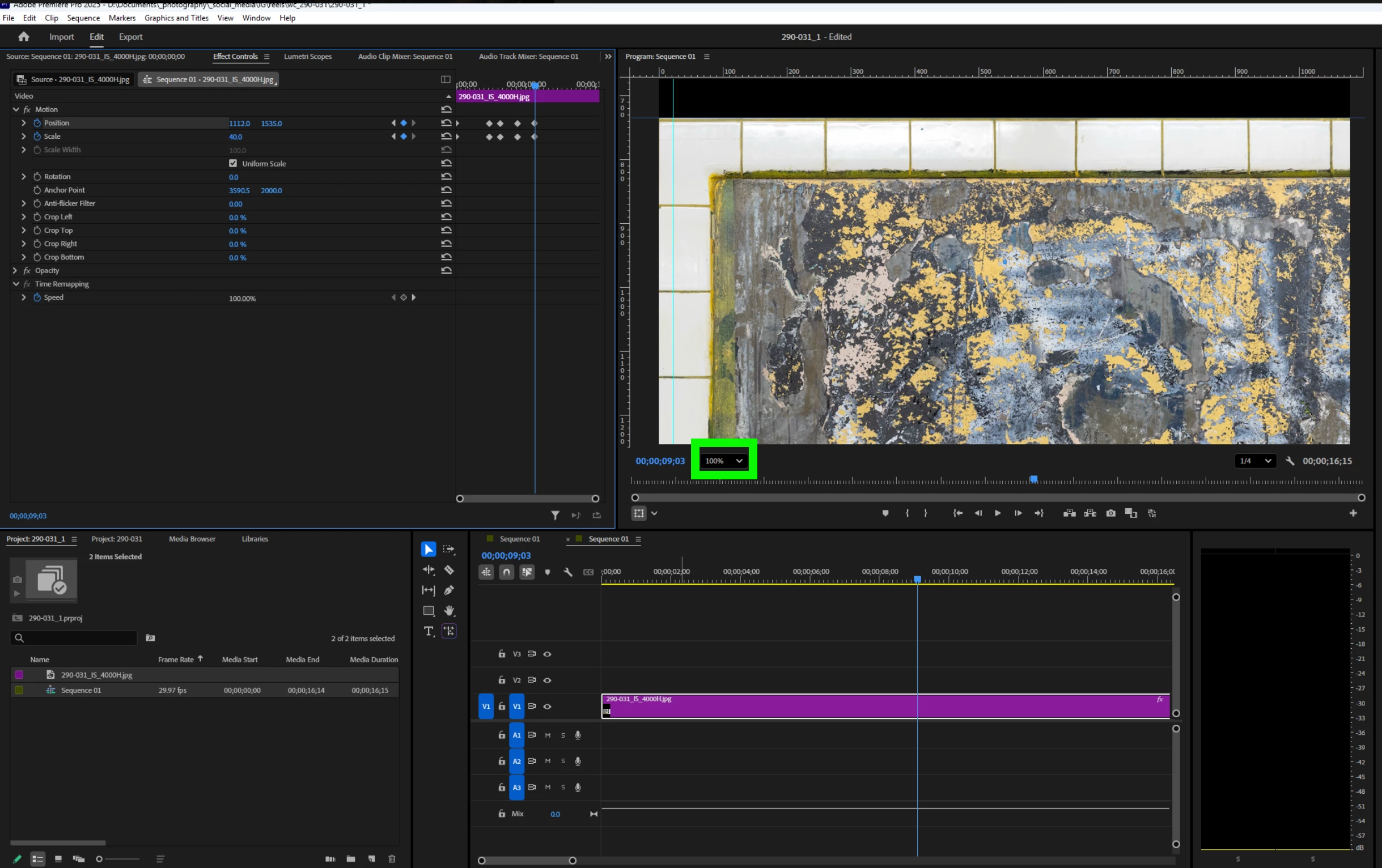
Task: Toggle Snap in Timeline magnet icon
Action: (x=506, y=572)
